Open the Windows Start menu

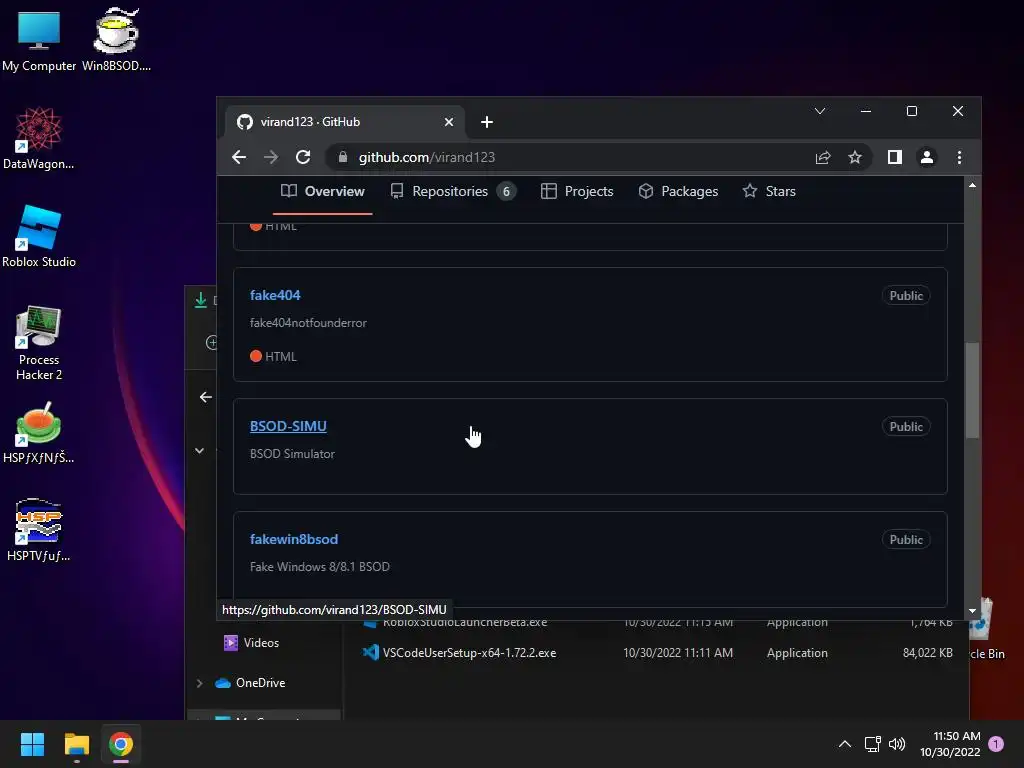32,744
